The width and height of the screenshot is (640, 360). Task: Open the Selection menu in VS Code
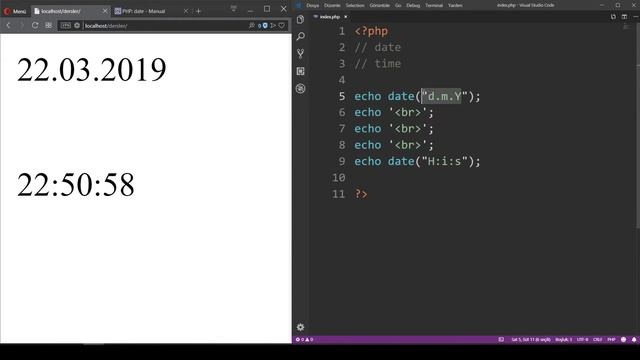point(355,5)
